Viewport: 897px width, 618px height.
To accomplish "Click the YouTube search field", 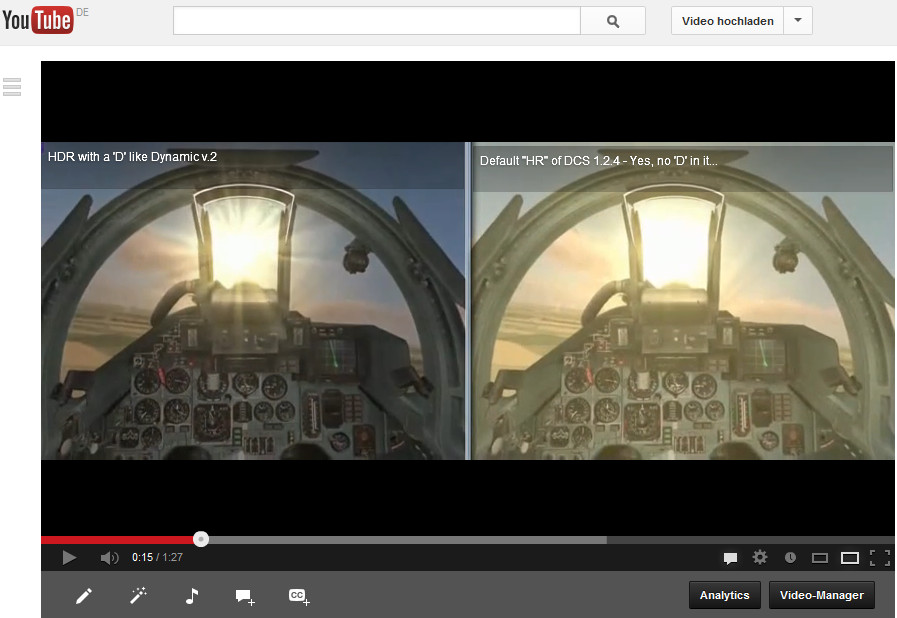I will 377,21.
